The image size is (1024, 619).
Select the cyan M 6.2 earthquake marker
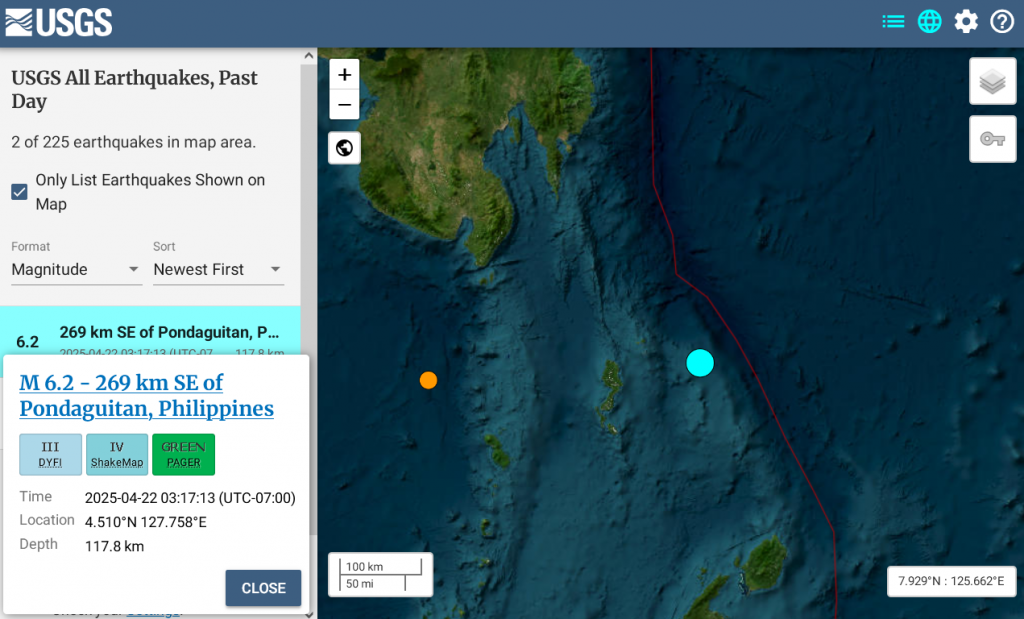pos(700,363)
